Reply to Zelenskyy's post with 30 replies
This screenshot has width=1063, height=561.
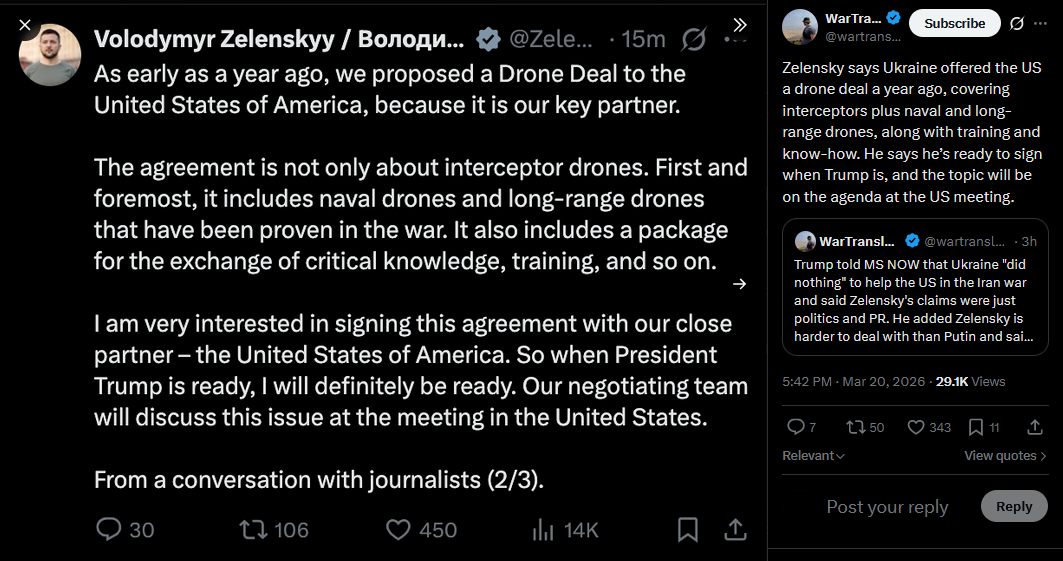[109, 529]
